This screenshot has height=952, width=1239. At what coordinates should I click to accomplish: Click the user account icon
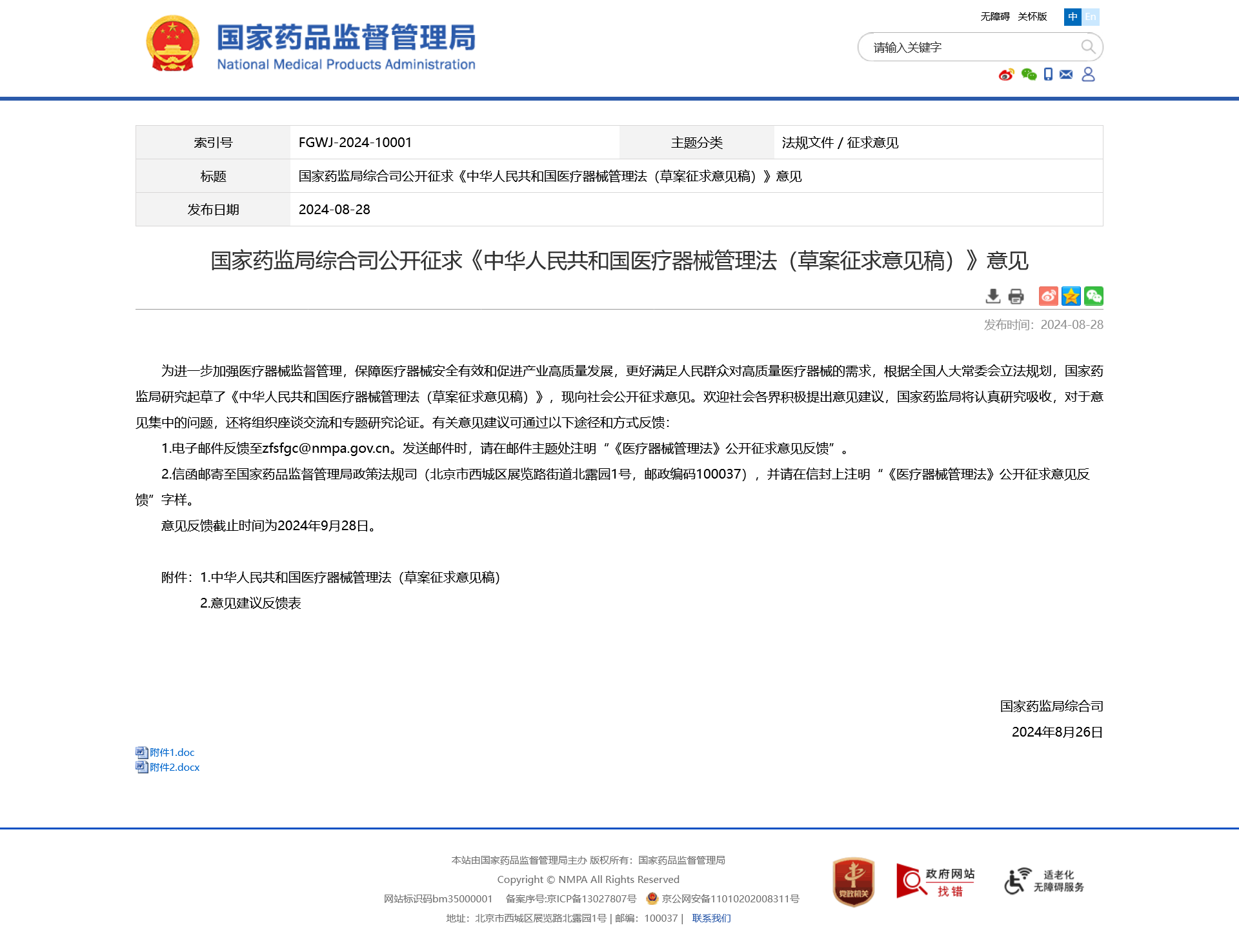point(1088,75)
